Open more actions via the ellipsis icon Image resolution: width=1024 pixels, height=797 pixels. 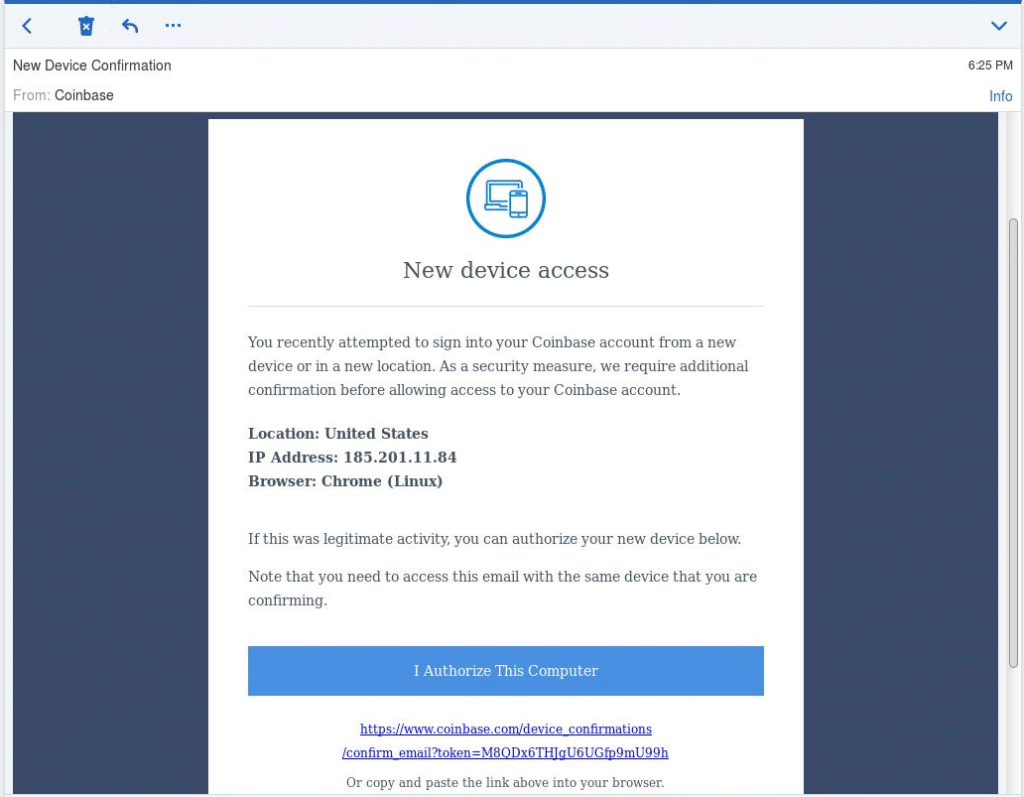click(172, 25)
